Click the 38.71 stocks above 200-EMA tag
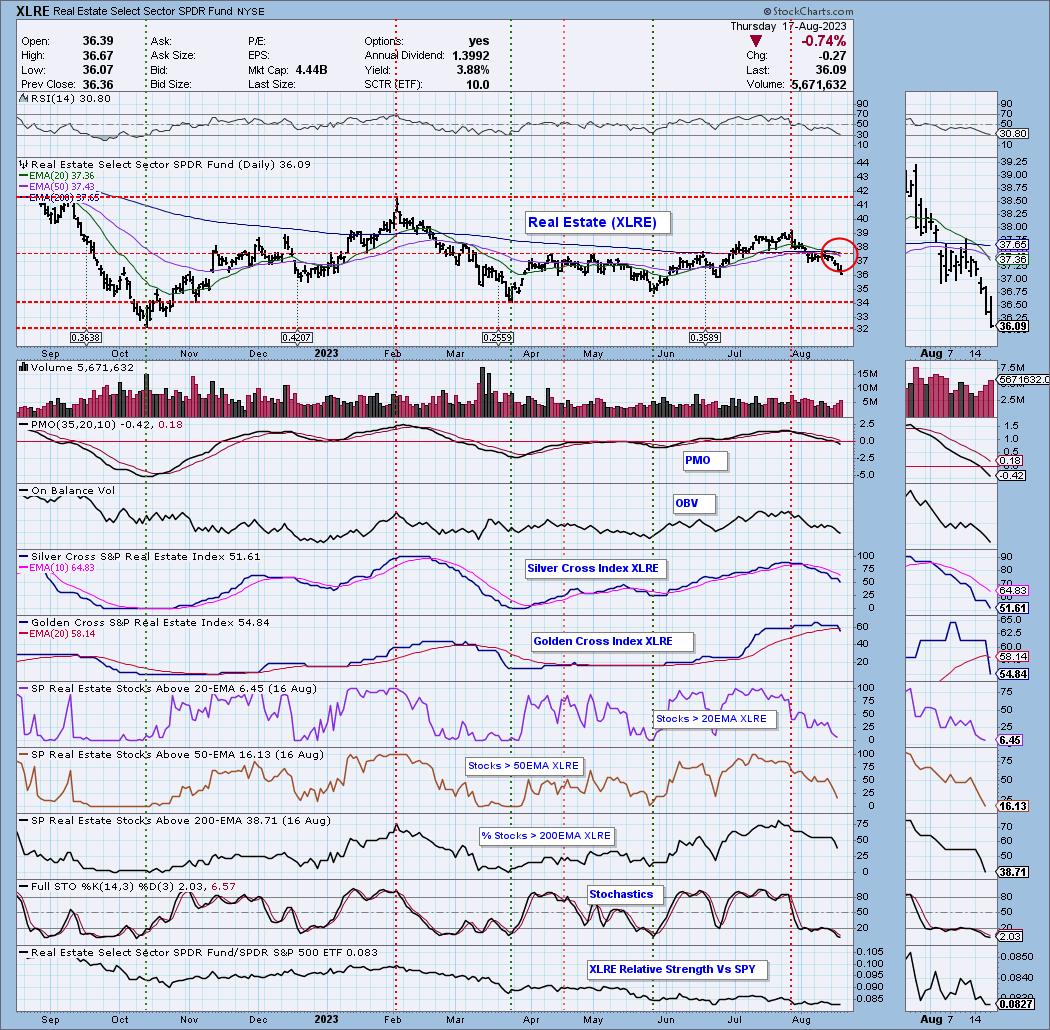Screen dimensions: 1050x1030 tap(1012, 872)
